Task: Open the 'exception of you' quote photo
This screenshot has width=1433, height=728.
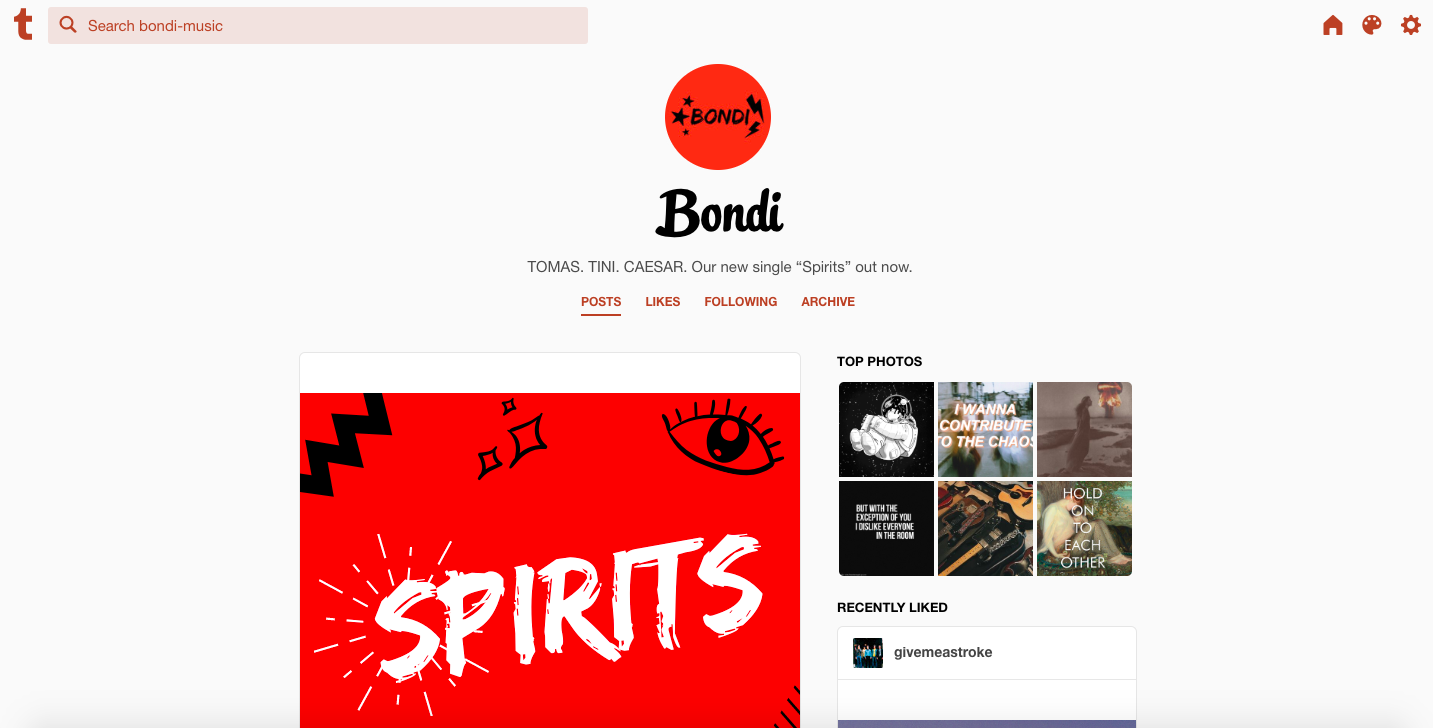Action: tap(886, 528)
